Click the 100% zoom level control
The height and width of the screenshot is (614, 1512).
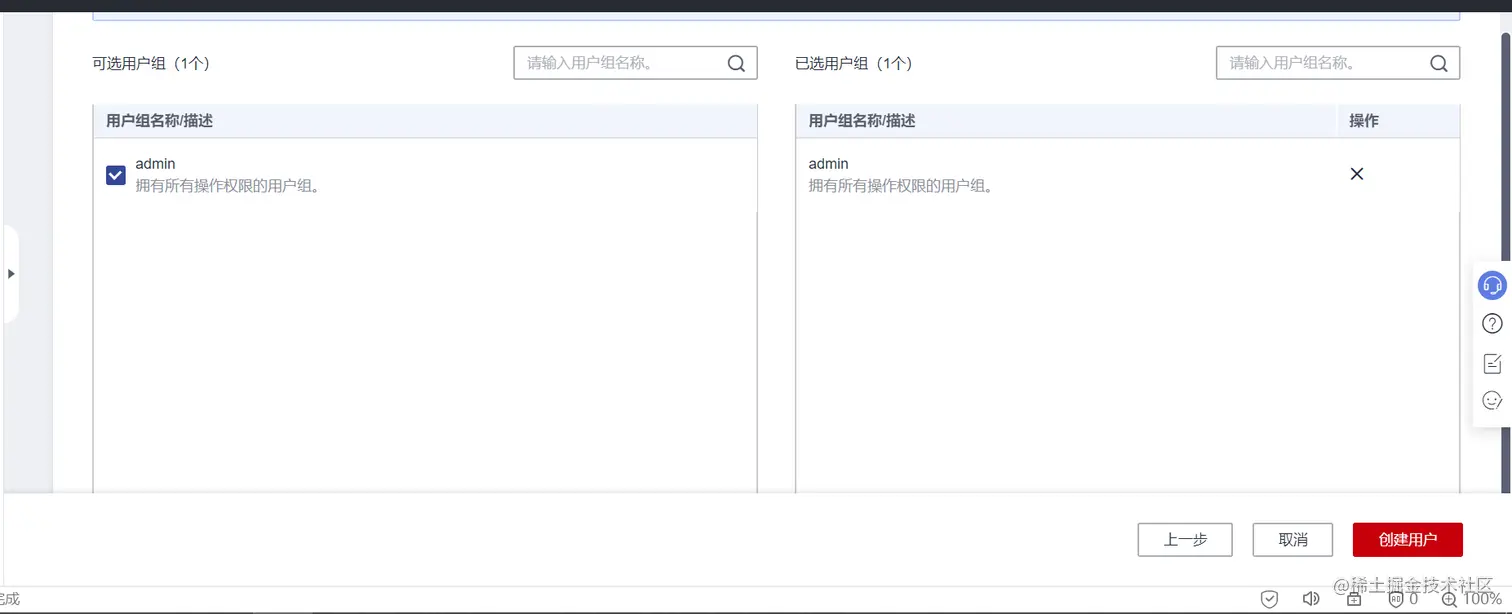click(1471, 599)
